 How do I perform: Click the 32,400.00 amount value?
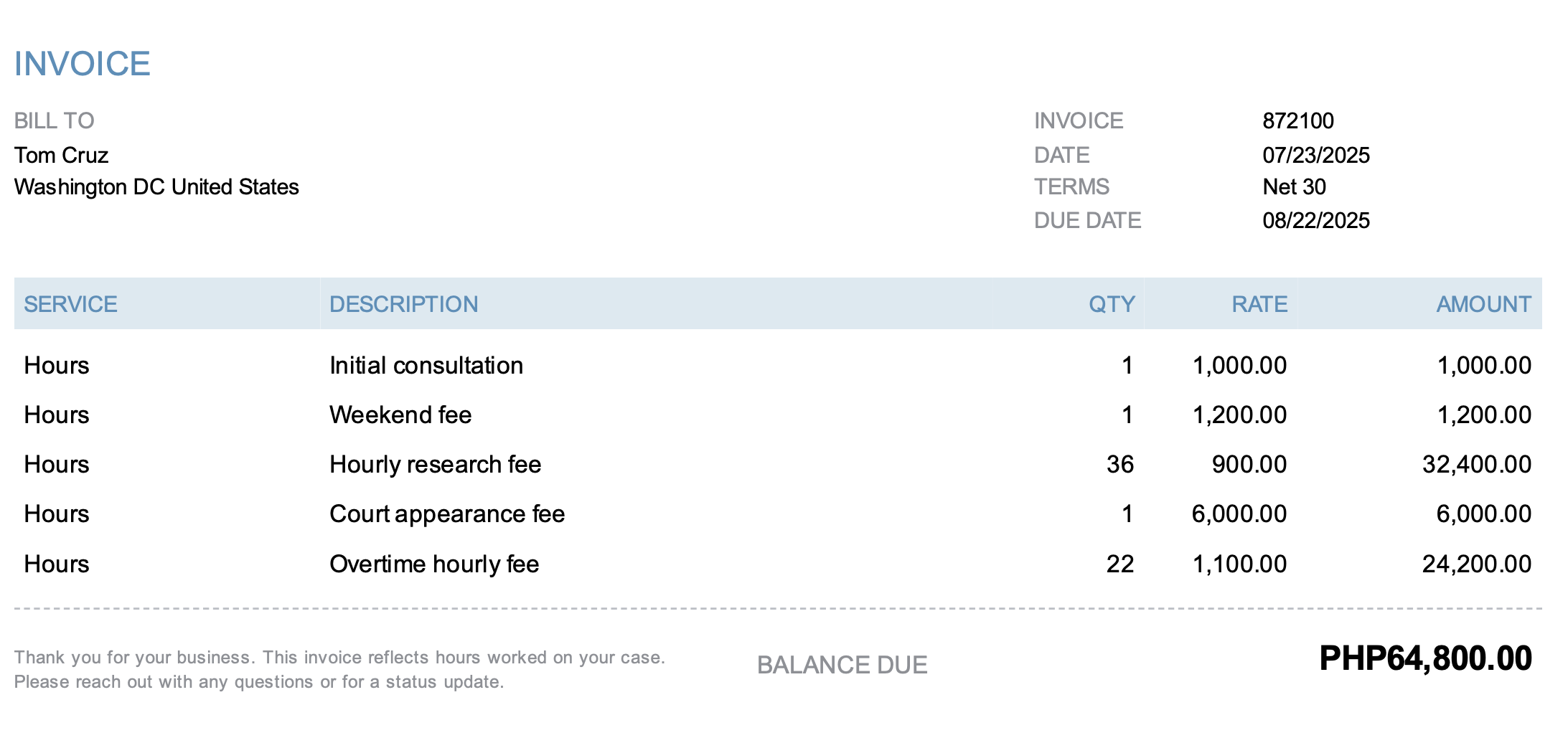(1476, 465)
